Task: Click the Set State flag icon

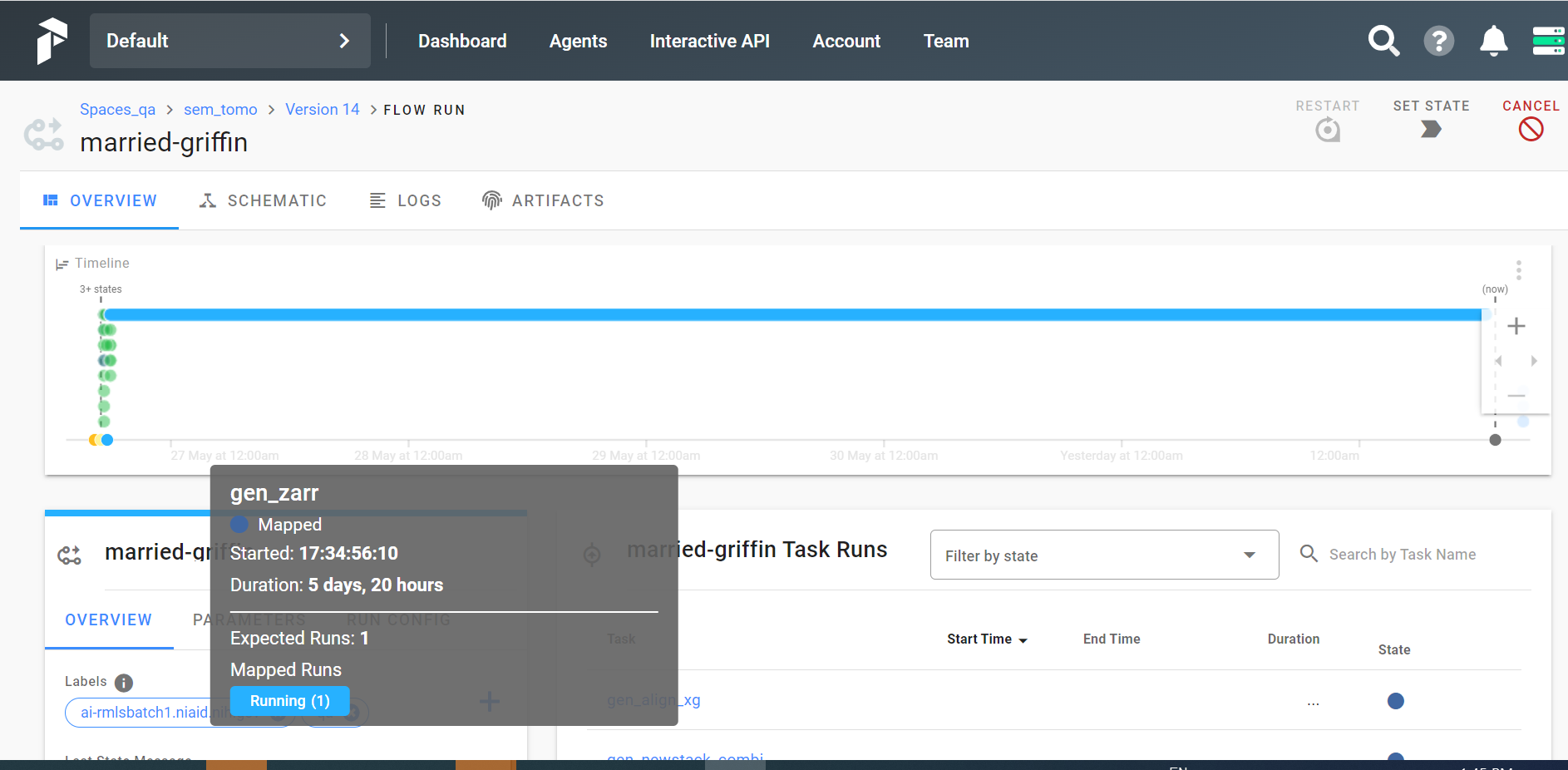Action: click(1431, 130)
